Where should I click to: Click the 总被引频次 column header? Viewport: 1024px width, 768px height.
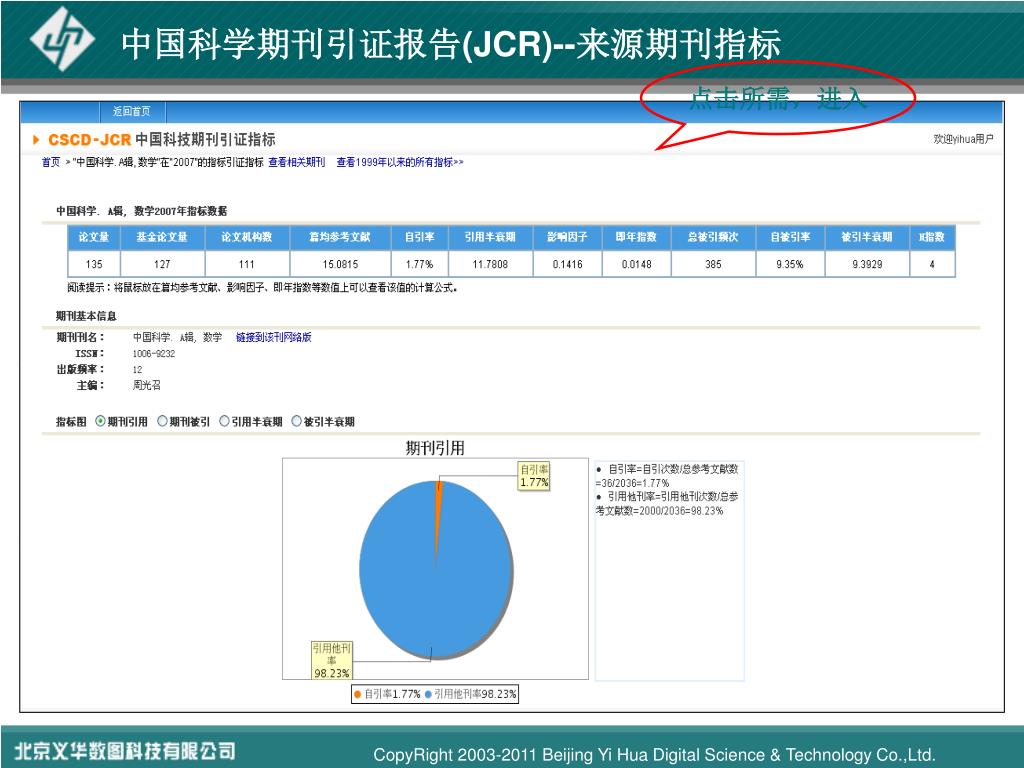713,237
